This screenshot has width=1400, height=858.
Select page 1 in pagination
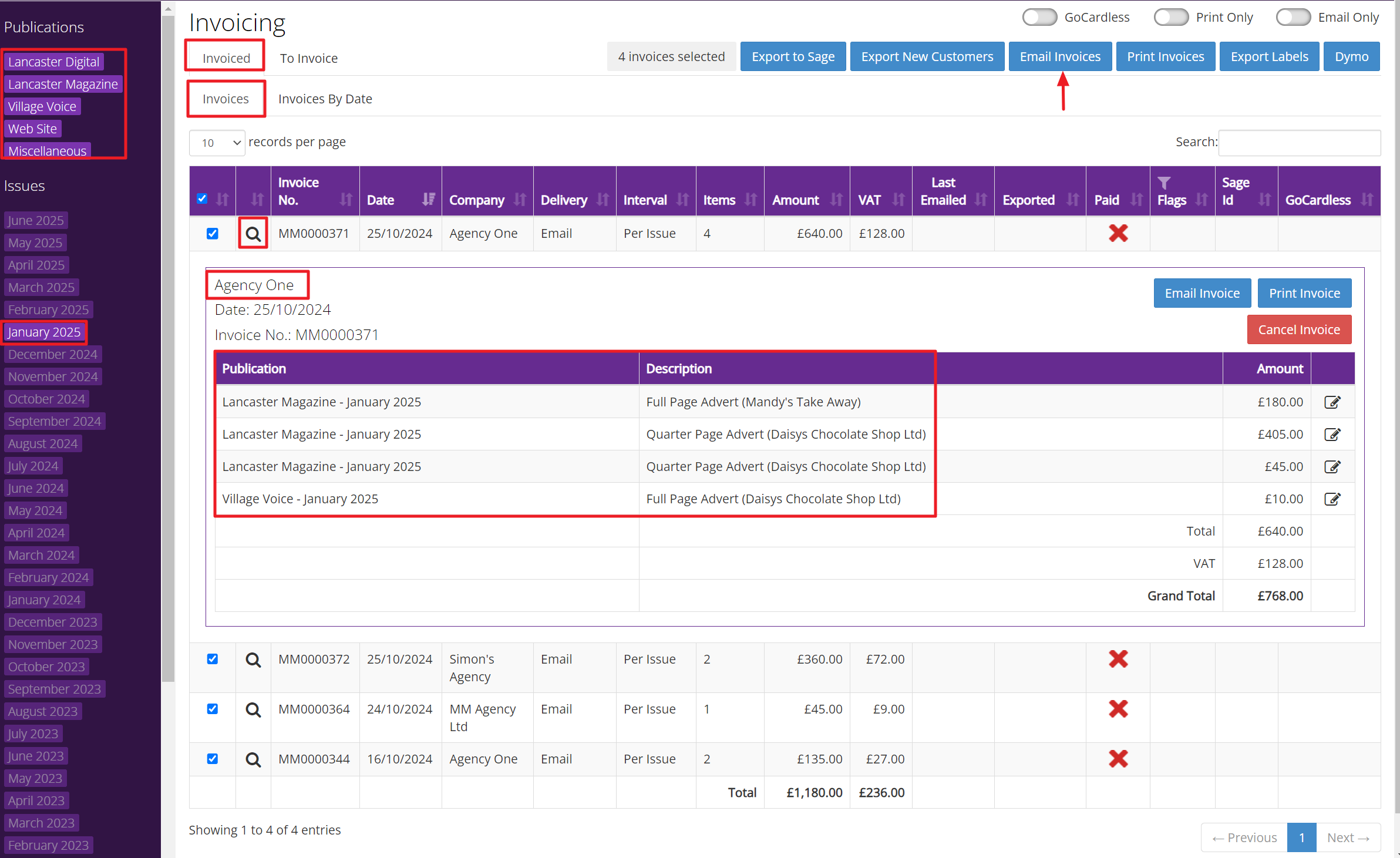point(1301,837)
